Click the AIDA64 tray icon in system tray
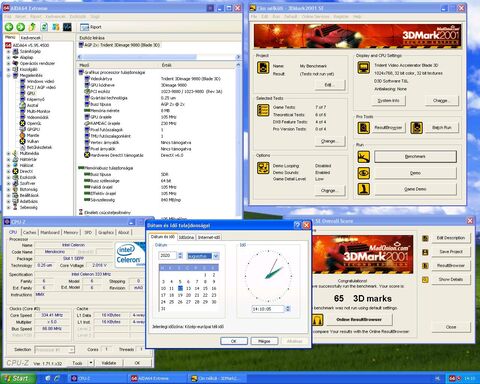The width and height of the screenshot is (480, 384). pyautogui.click(x=452, y=378)
